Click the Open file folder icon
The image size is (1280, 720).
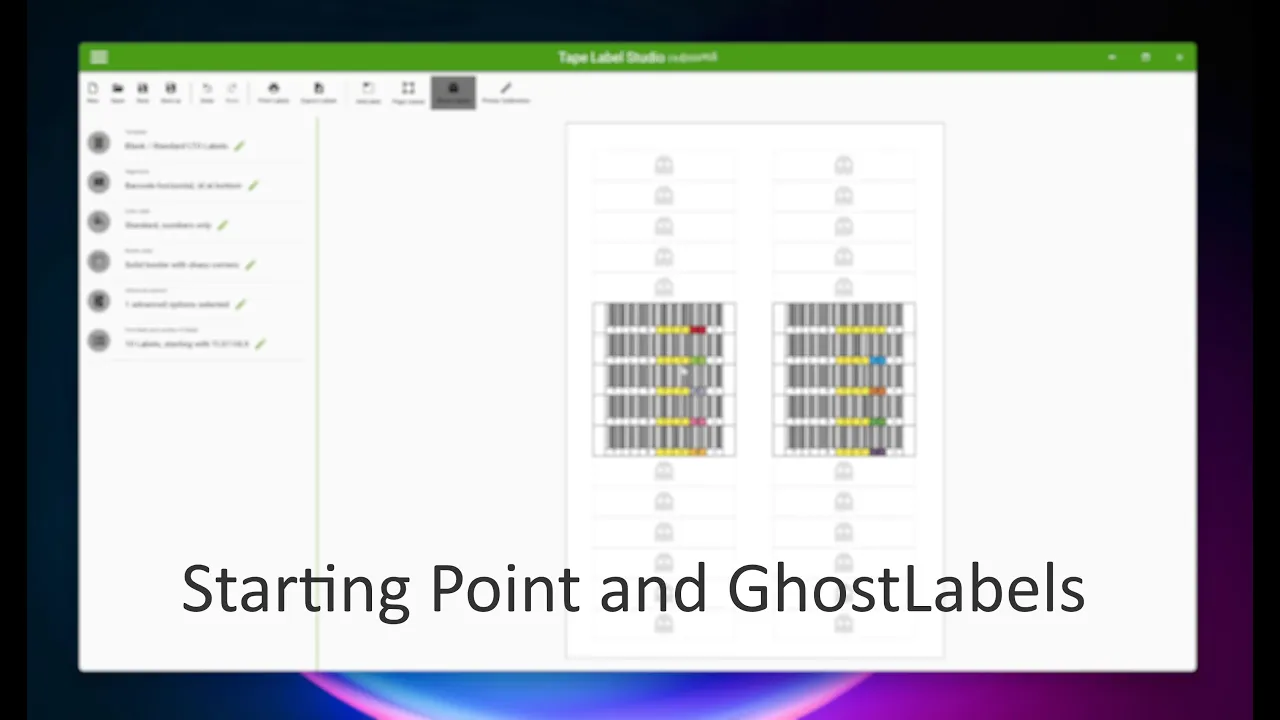click(118, 91)
